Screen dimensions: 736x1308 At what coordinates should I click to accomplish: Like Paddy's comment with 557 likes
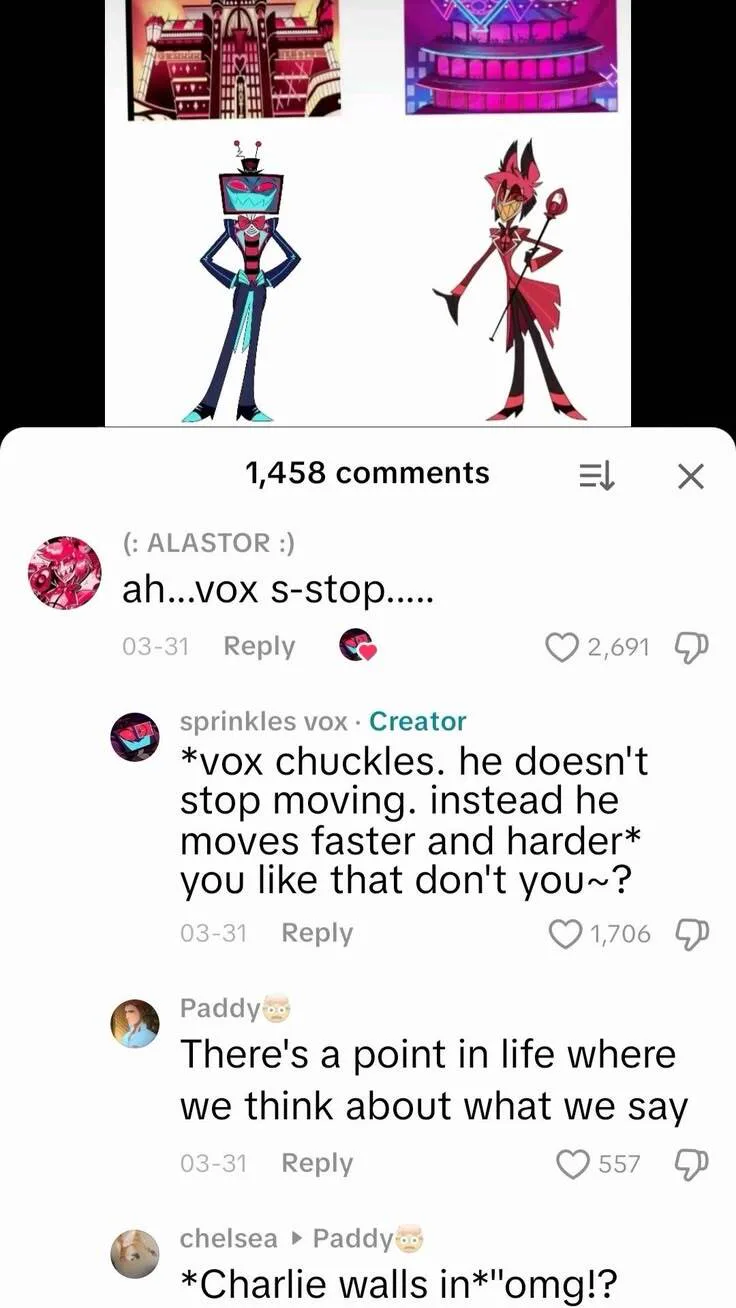(573, 1164)
